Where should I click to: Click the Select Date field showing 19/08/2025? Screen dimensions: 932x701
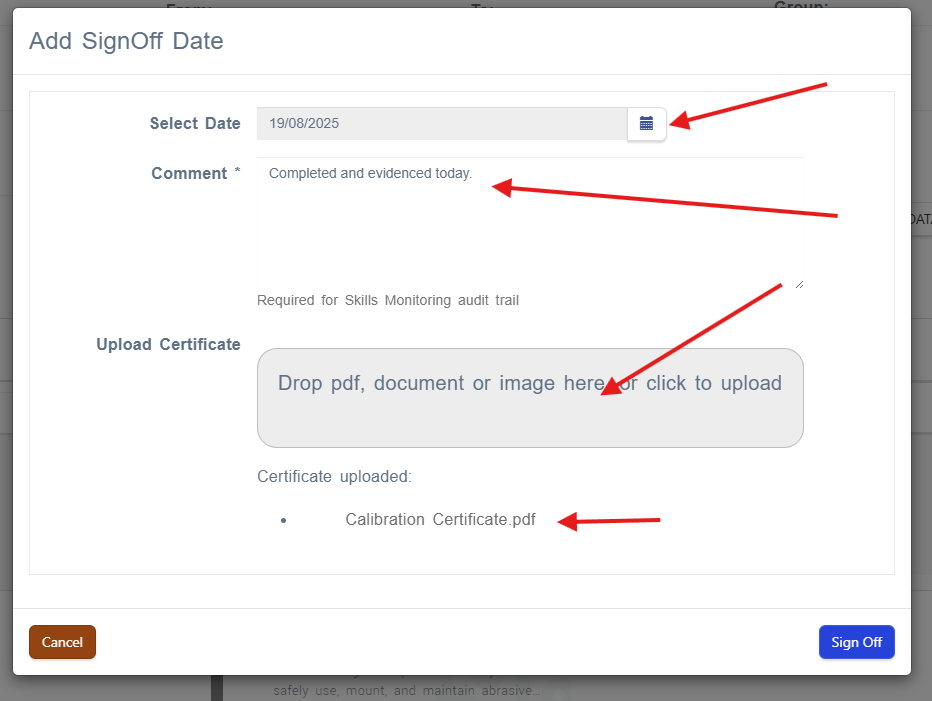pos(442,124)
